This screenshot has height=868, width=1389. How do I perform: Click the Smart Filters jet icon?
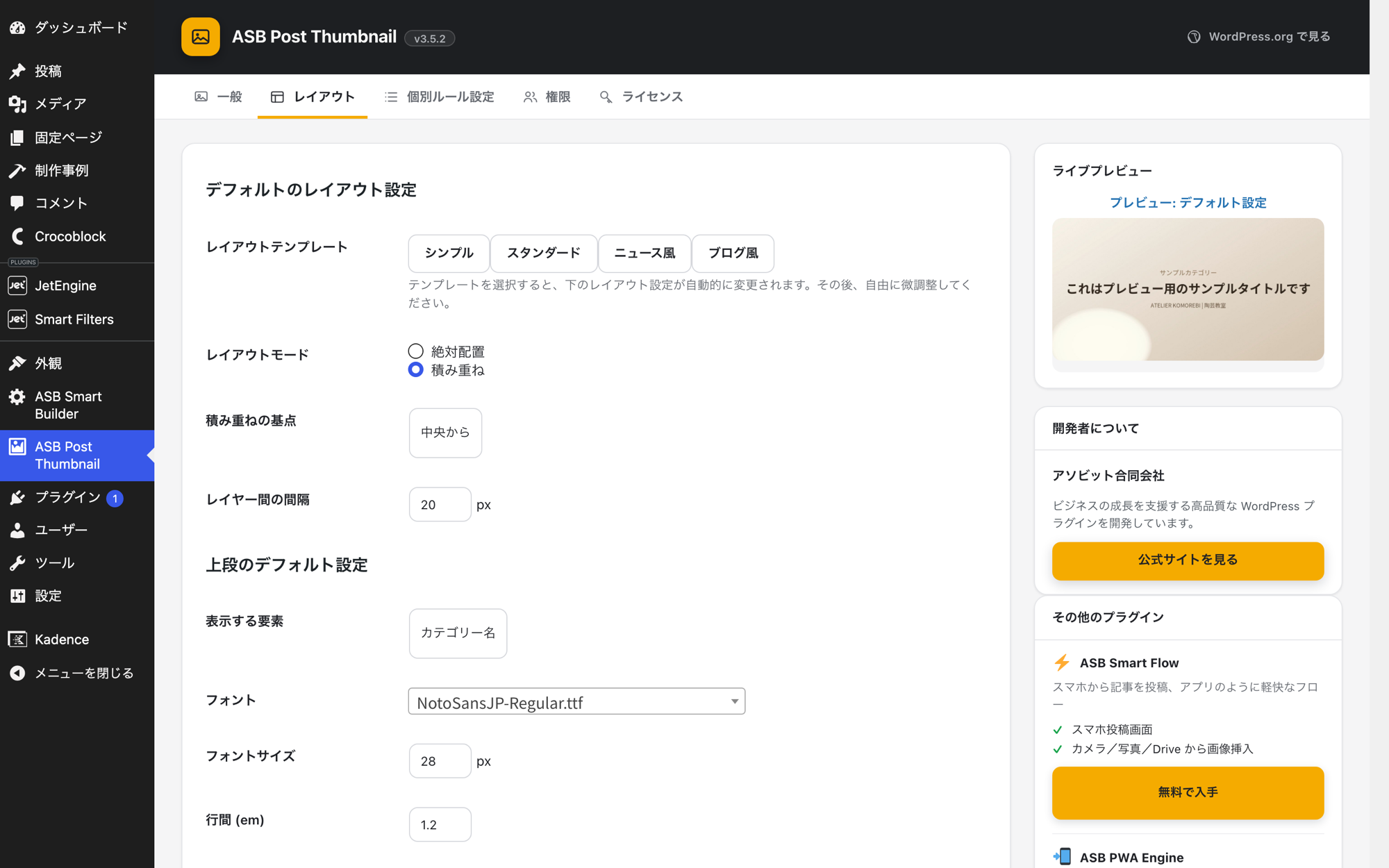pos(17,319)
